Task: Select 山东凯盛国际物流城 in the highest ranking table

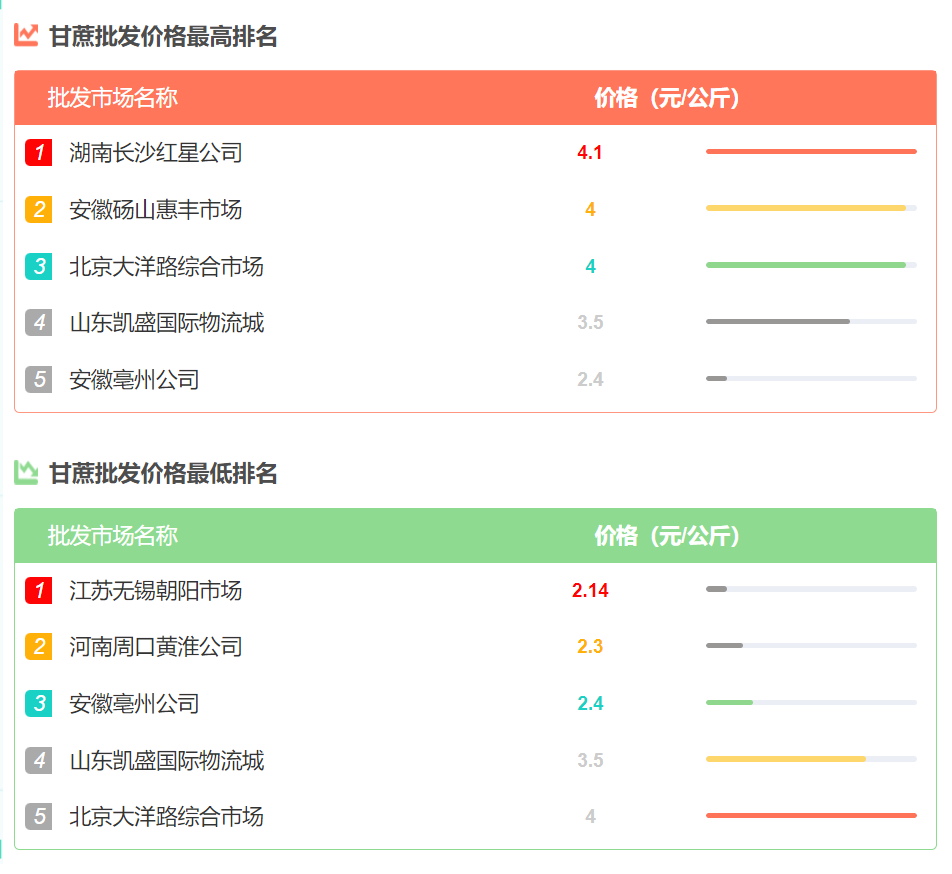Action: [166, 322]
